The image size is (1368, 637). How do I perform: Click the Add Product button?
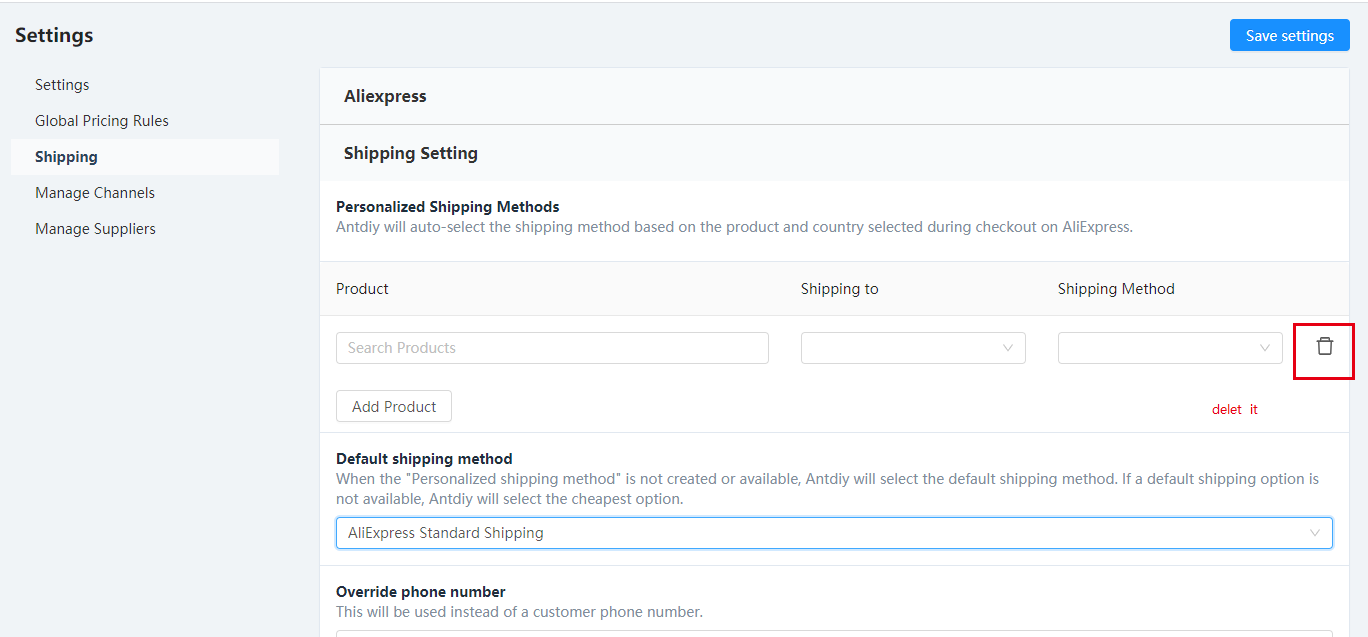pyautogui.click(x=394, y=407)
